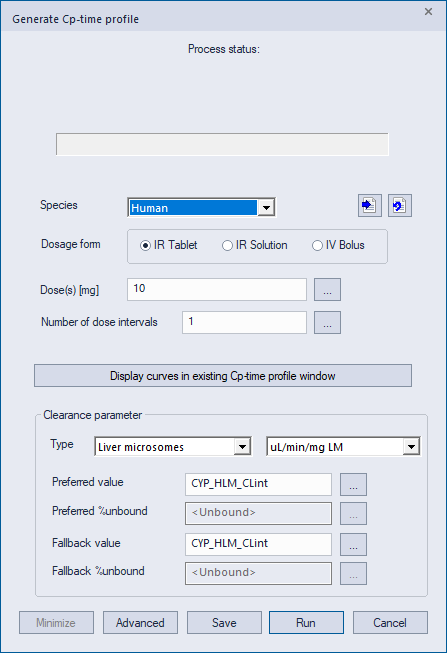Screen dimensions: 447x653
Task: Click the Cancel button
Action: tap(390, 623)
